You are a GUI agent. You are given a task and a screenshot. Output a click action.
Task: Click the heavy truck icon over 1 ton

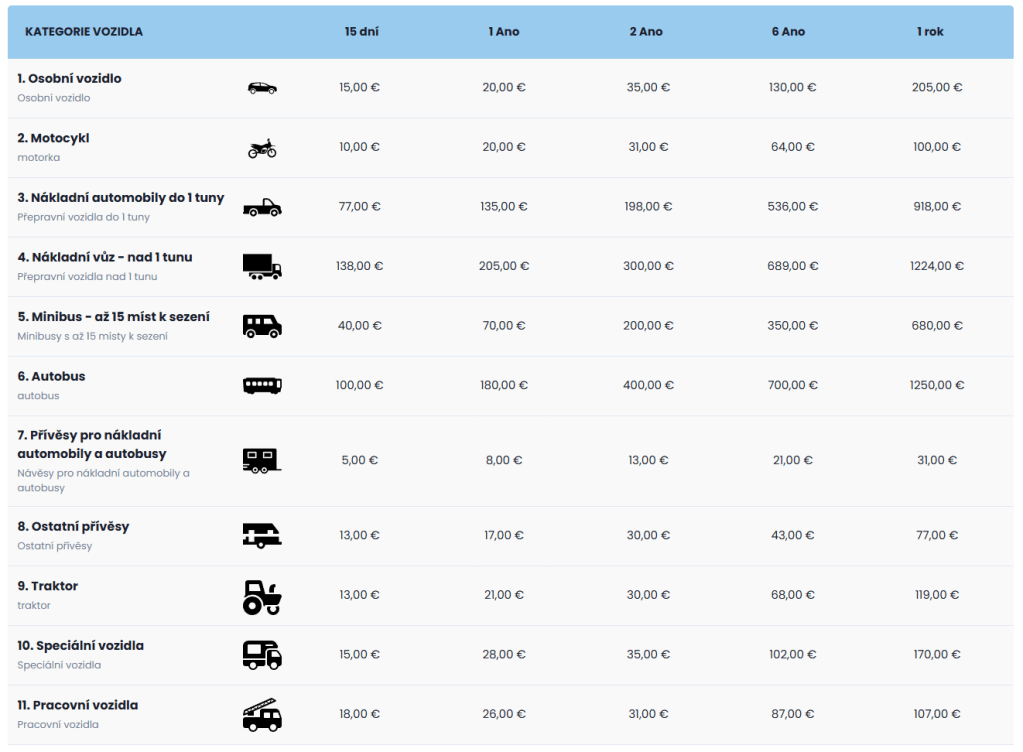262,266
